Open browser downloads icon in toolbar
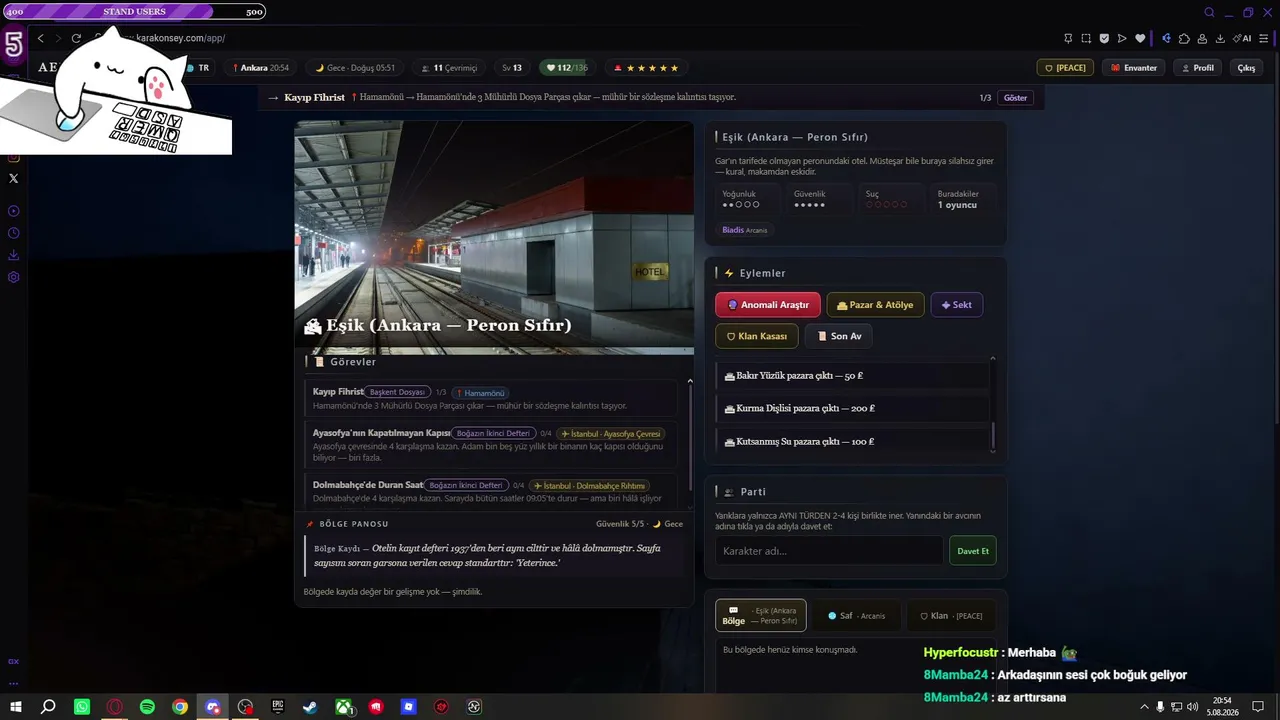The image size is (1280, 720). click(x=1220, y=38)
